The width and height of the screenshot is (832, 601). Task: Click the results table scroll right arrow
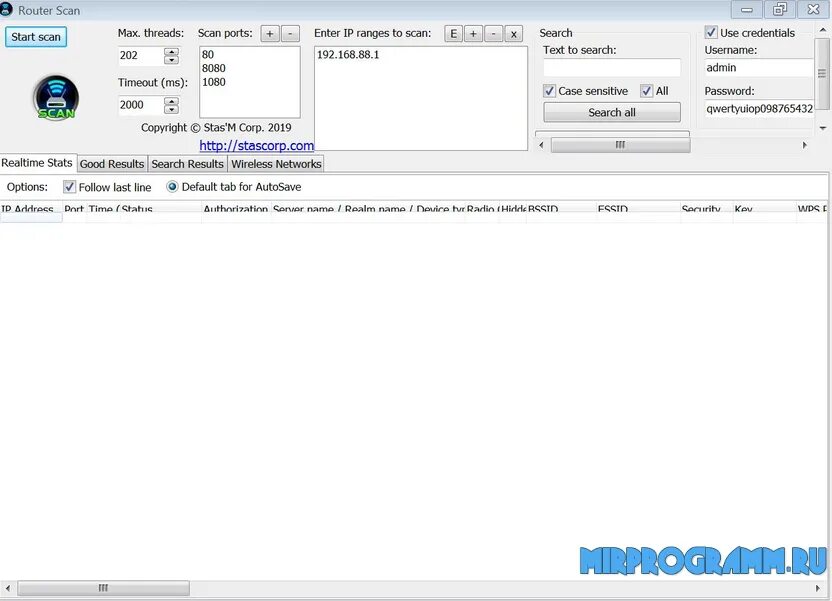pyautogui.click(x=817, y=588)
